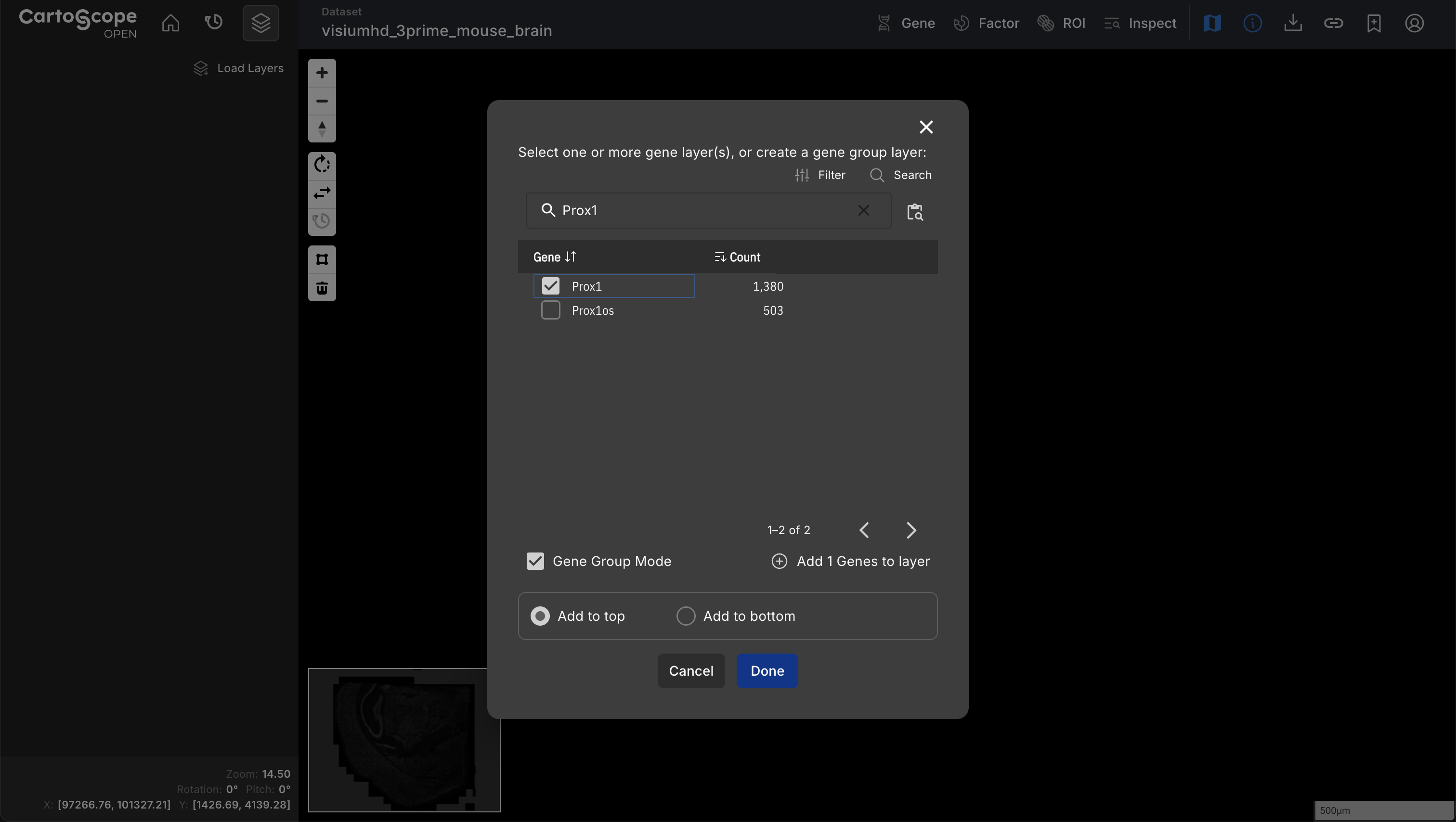Image resolution: width=1456 pixels, height=822 pixels.
Task: Click the paste gene list clipboard icon
Action: 914,212
